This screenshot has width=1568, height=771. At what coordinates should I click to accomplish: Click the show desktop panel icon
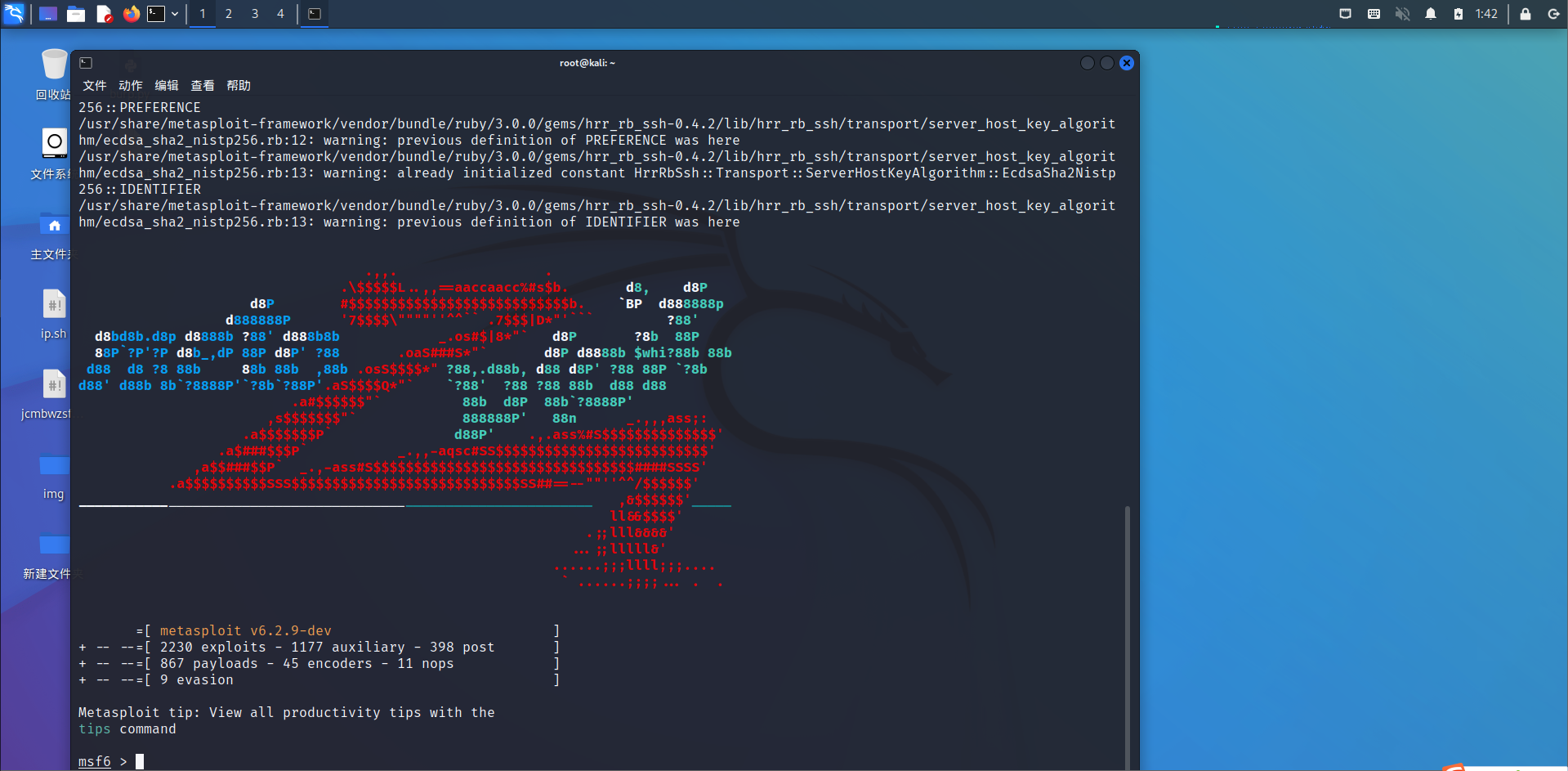click(x=48, y=14)
